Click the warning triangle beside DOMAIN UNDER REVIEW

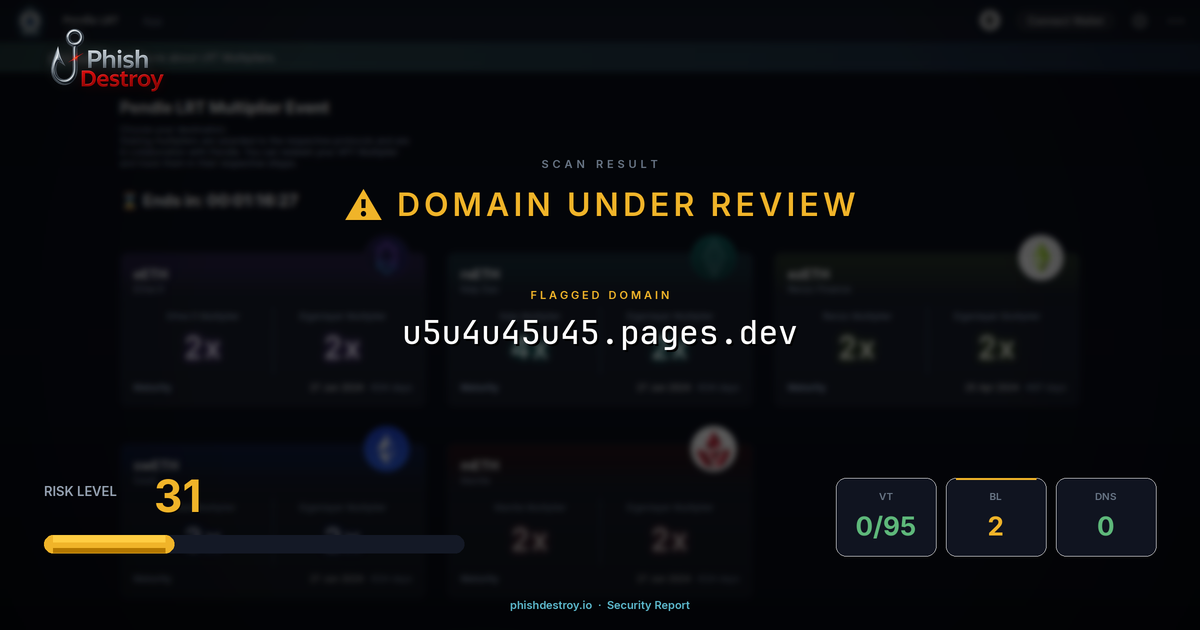coord(364,204)
